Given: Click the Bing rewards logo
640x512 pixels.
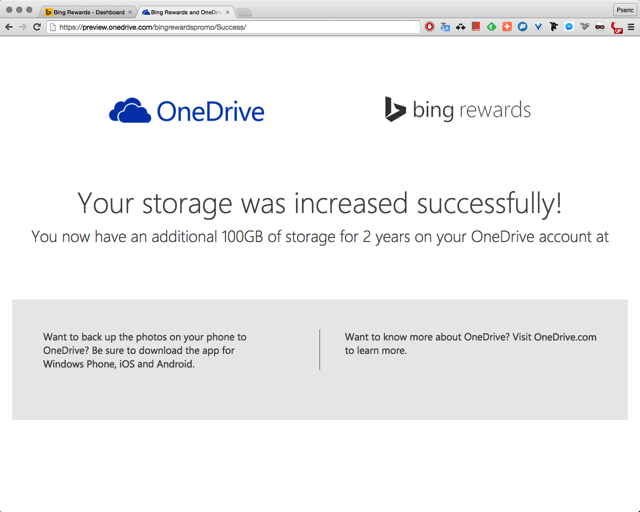Looking at the screenshot, I should pos(458,109).
